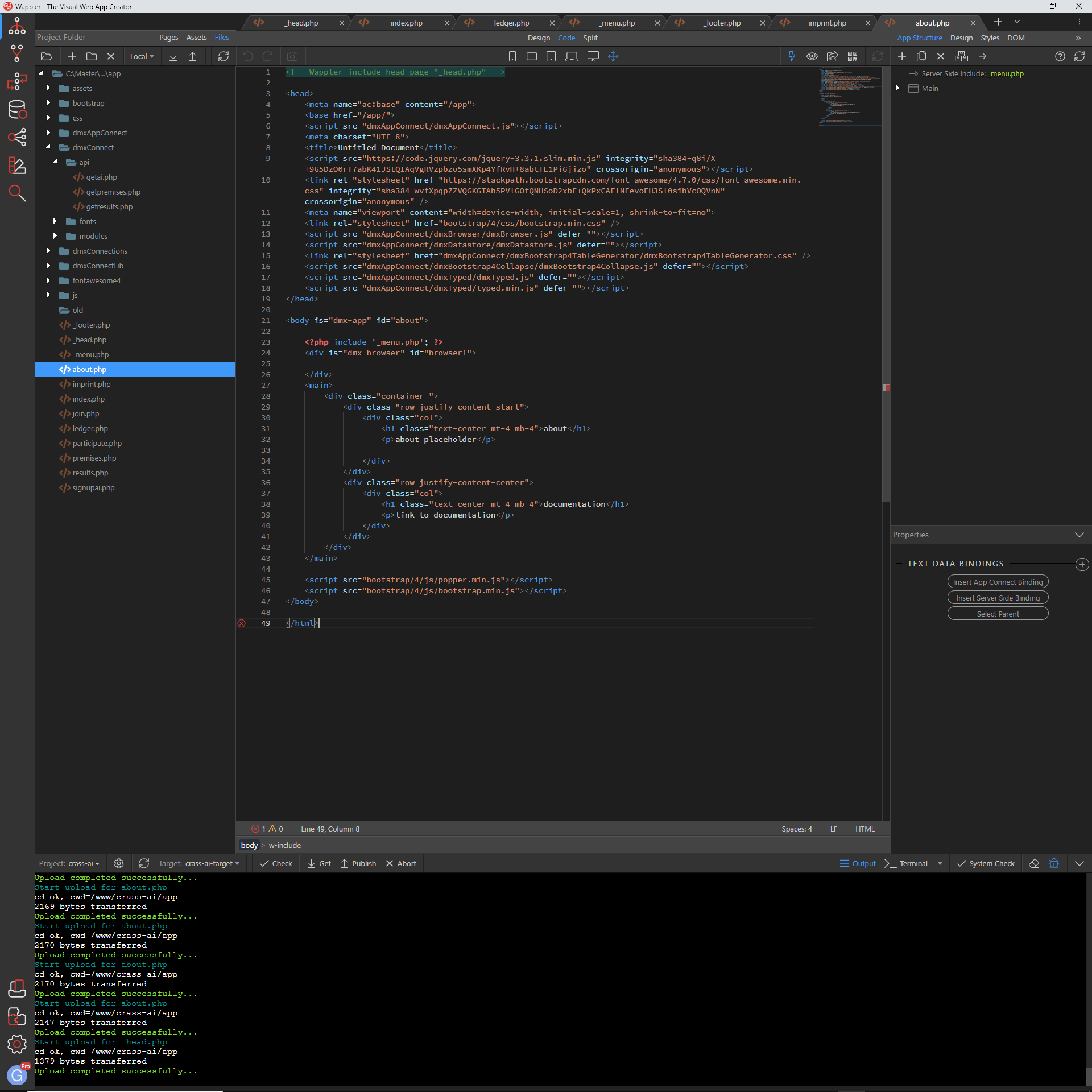This screenshot has height=1092, width=1092.
Task: Click the new folder icon in file toolbar
Action: tap(92, 56)
